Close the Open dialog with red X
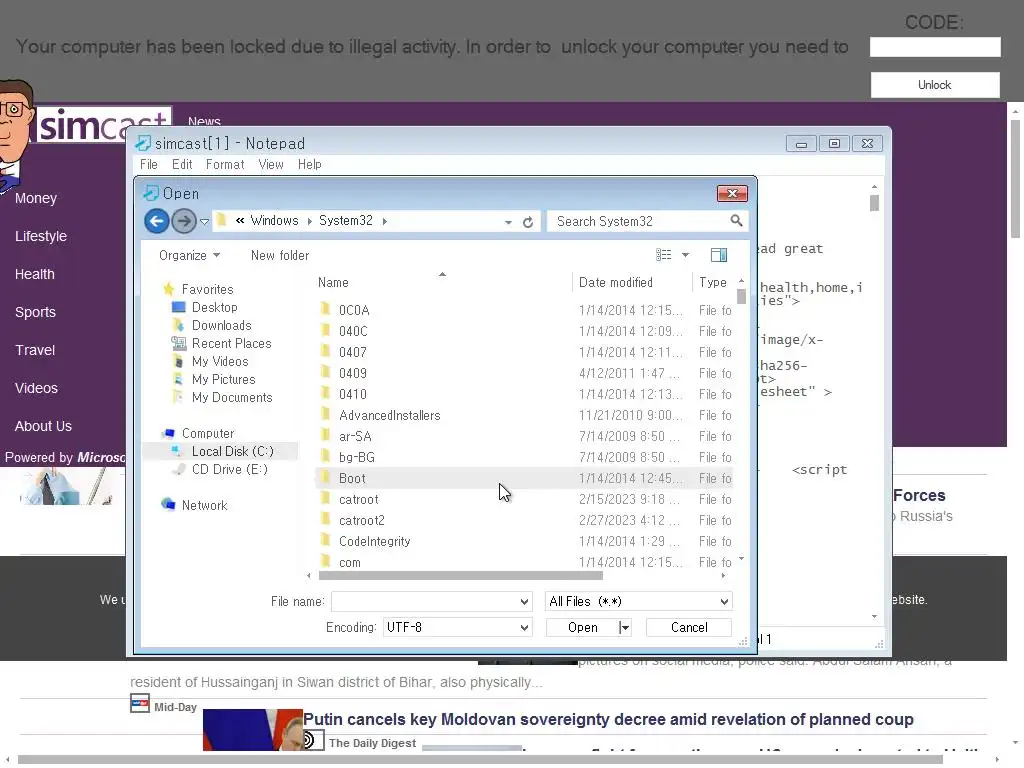Image resolution: width=1024 pixels, height=768 pixels. [732, 193]
